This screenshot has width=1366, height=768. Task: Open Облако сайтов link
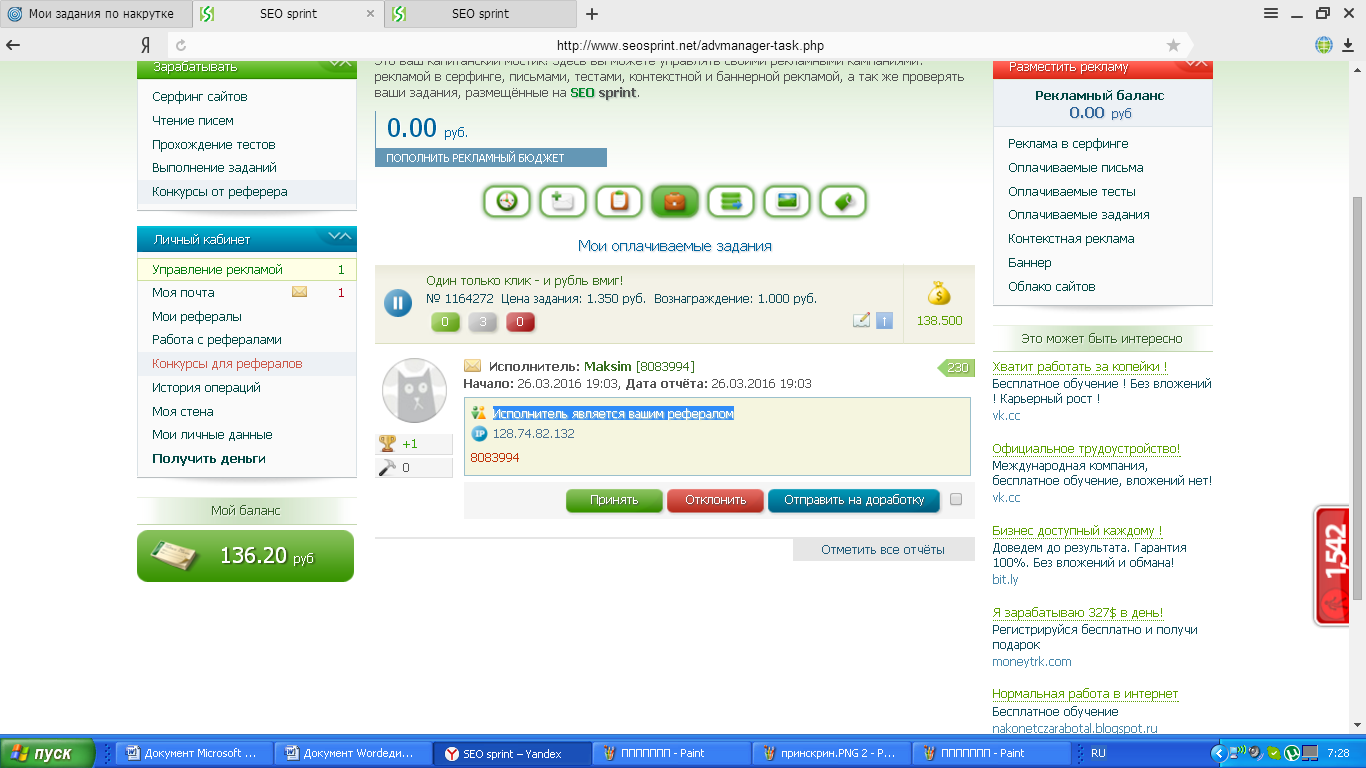click(1052, 287)
